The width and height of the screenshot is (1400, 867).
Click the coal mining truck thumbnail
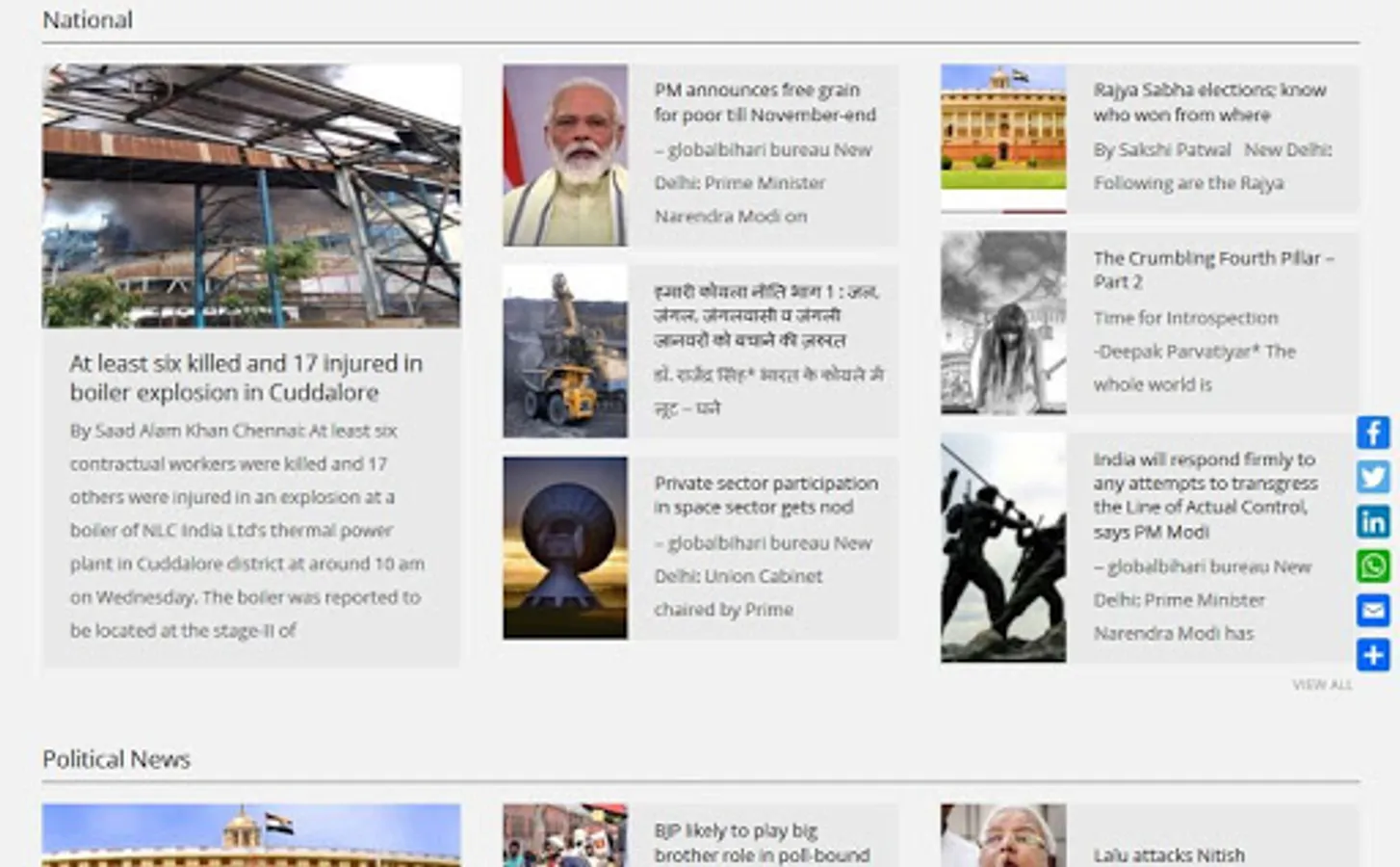[565, 352]
